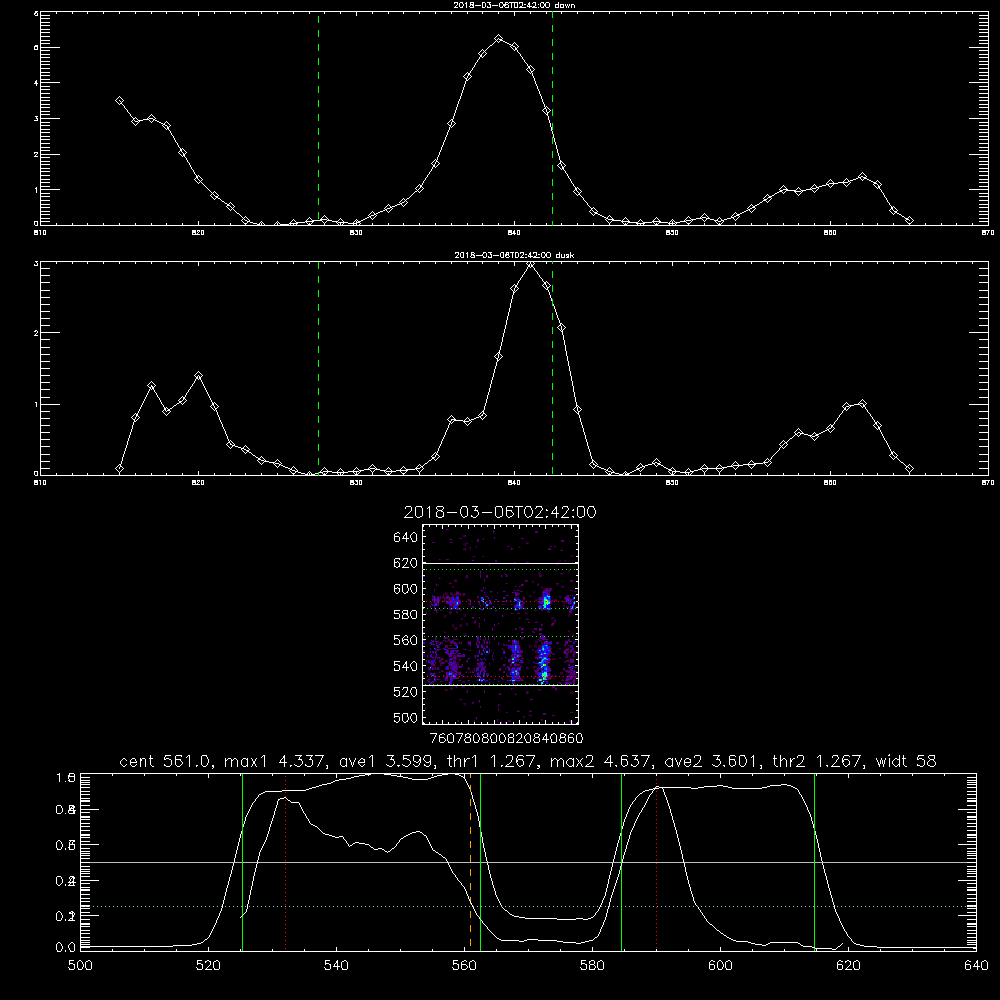The width and height of the screenshot is (1000, 1000).
Task: Click heatmap y-axis label 540
Action: click(x=406, y=666)
